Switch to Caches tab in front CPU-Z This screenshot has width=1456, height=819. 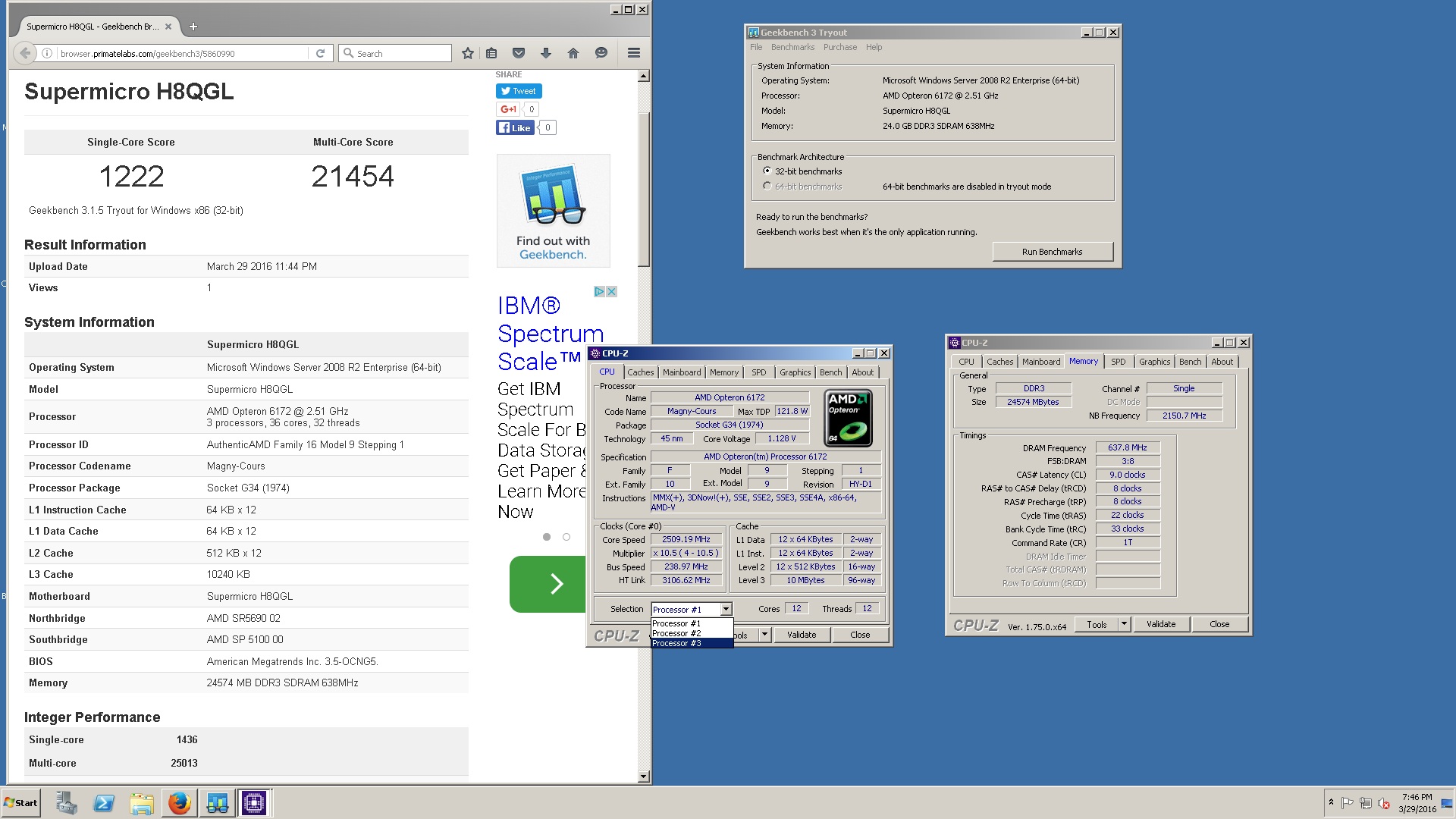[640, 372]
